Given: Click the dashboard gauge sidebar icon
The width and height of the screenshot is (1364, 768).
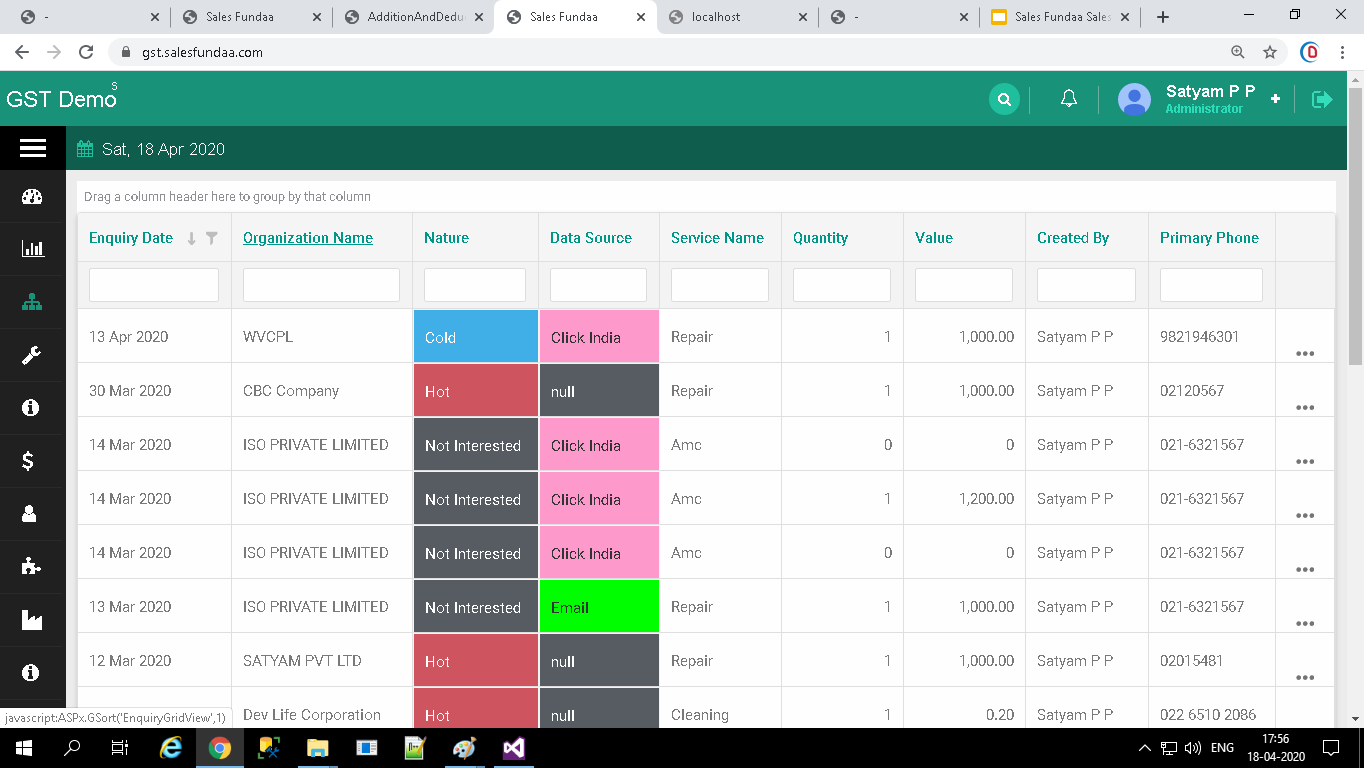Looking at the screenshot, I should pyautogui.click(x=32, y=196).
